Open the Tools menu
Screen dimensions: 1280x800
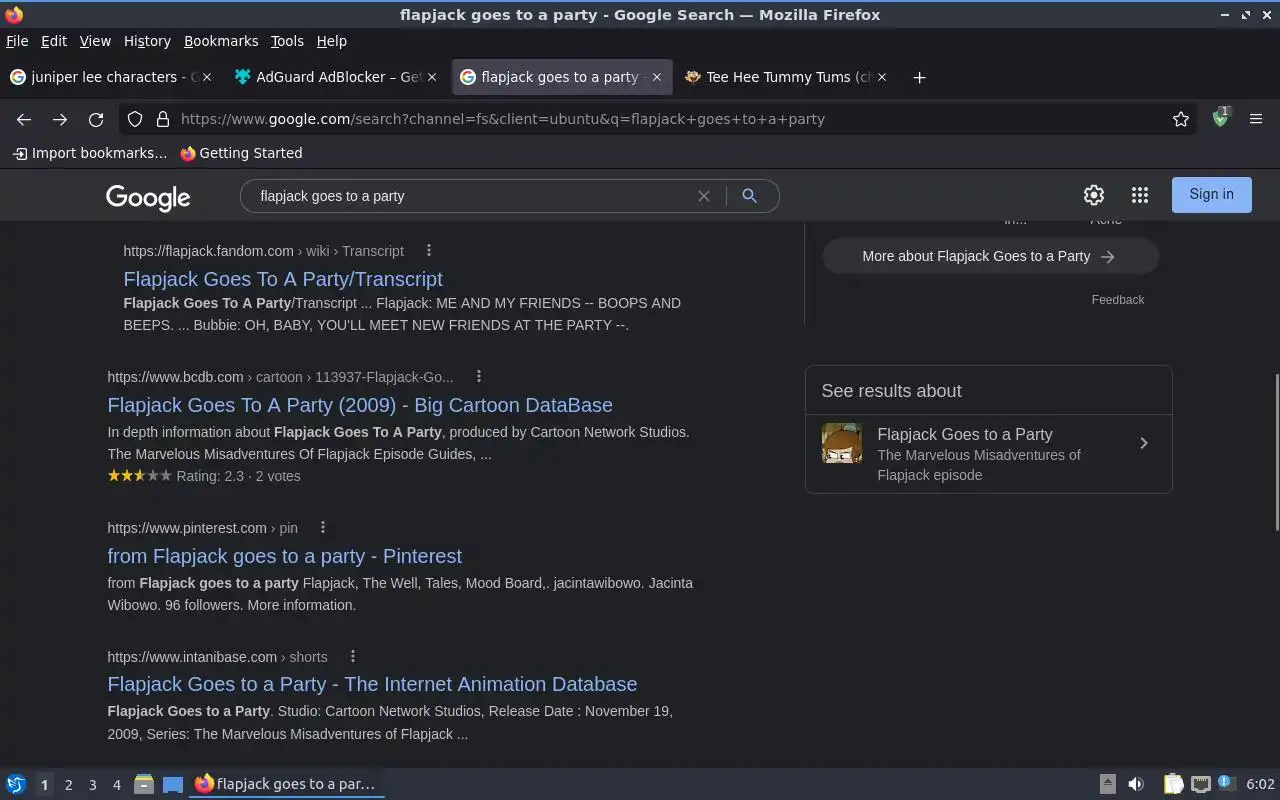point(287,41)
